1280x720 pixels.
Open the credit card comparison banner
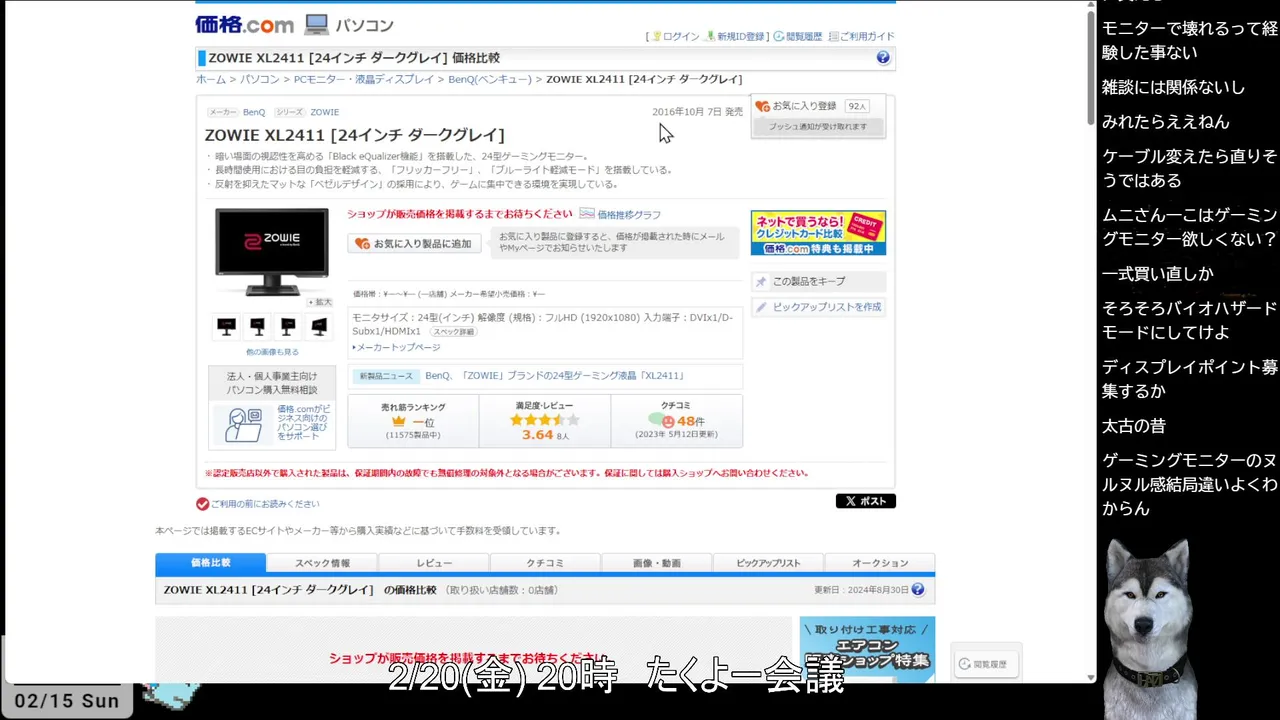click(x=818, y=232)
